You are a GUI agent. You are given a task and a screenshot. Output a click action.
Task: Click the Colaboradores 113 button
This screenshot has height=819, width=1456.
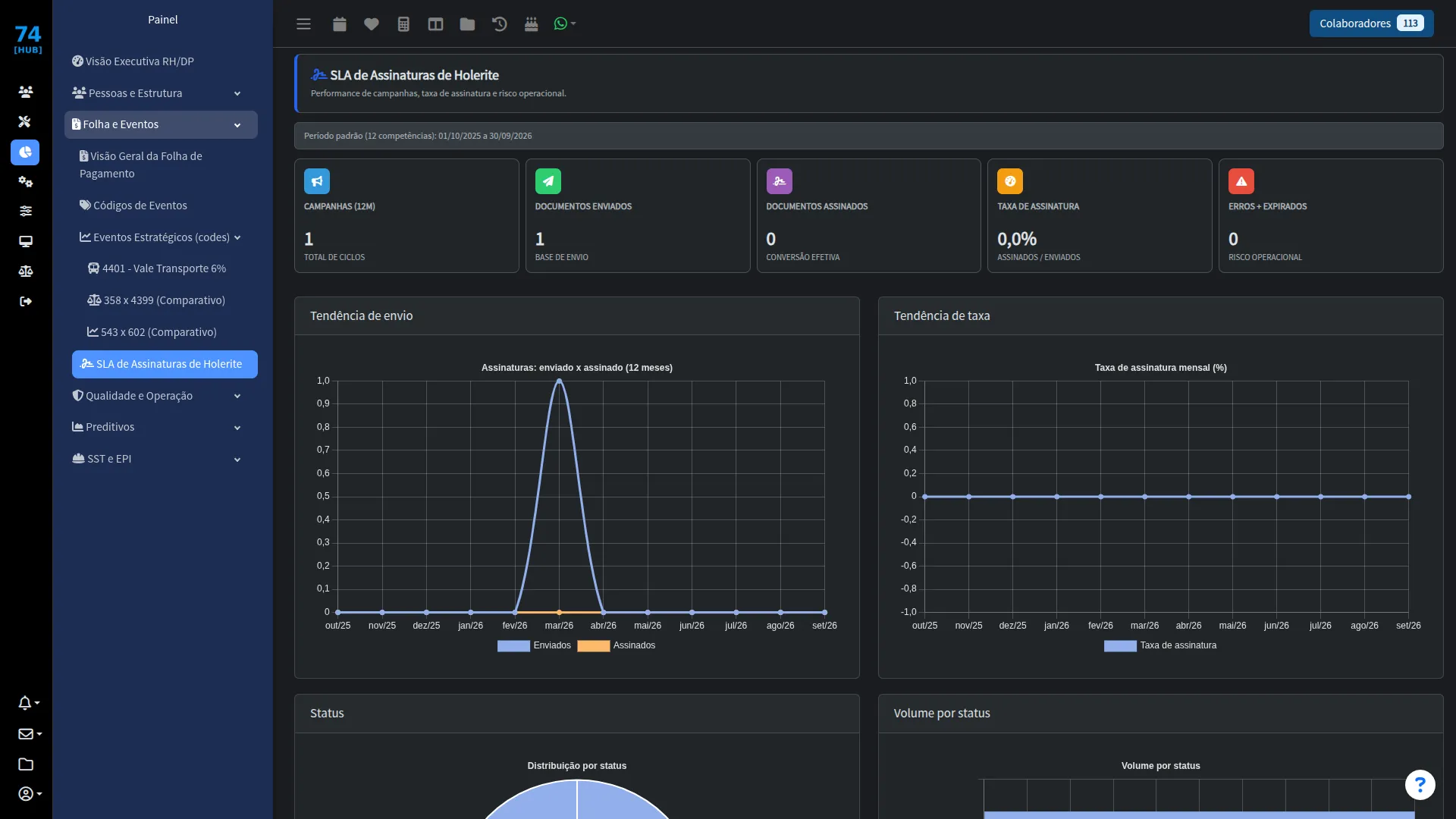click(x=1371, y=24)
